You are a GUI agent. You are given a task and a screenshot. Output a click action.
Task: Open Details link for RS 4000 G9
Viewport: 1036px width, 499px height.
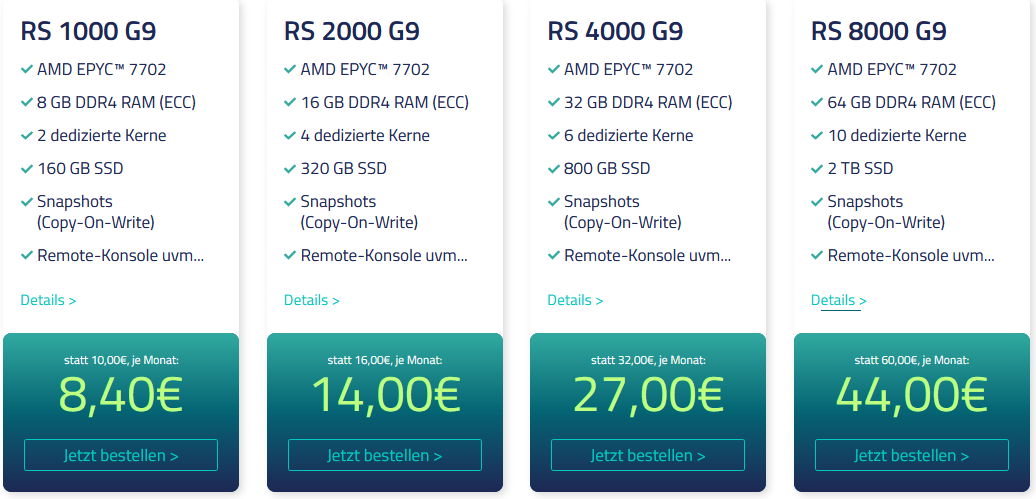click(x=575, y=300)
